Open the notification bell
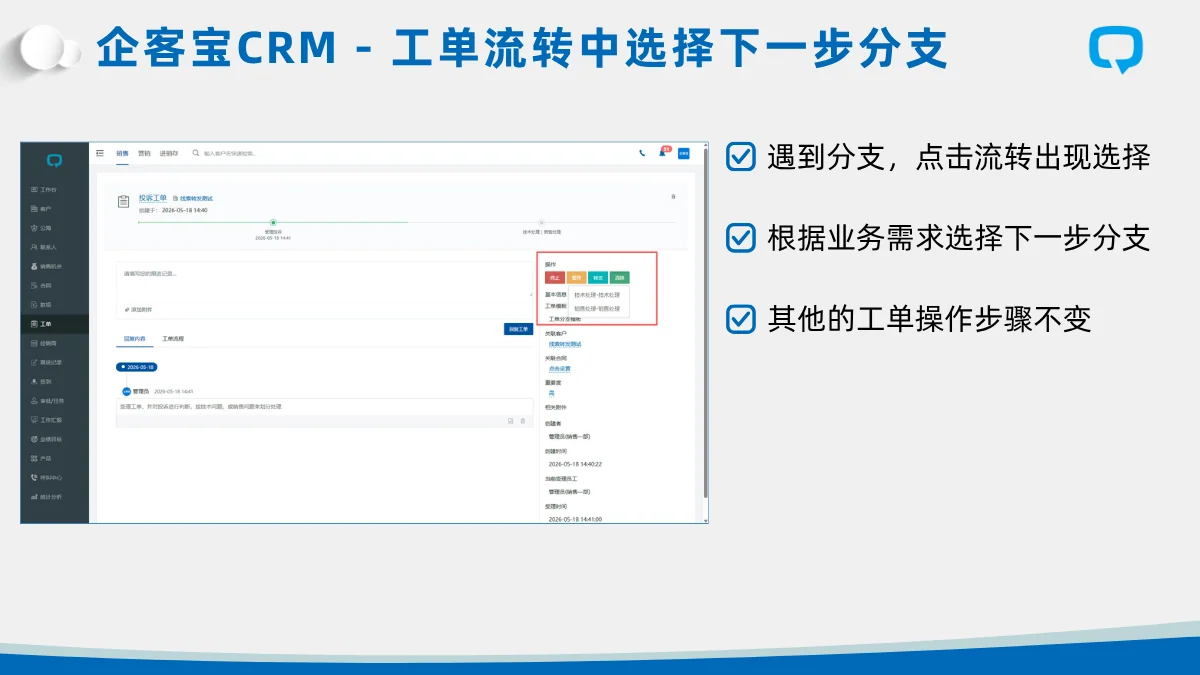The image size is (1200, 675). tap(663, 153)
